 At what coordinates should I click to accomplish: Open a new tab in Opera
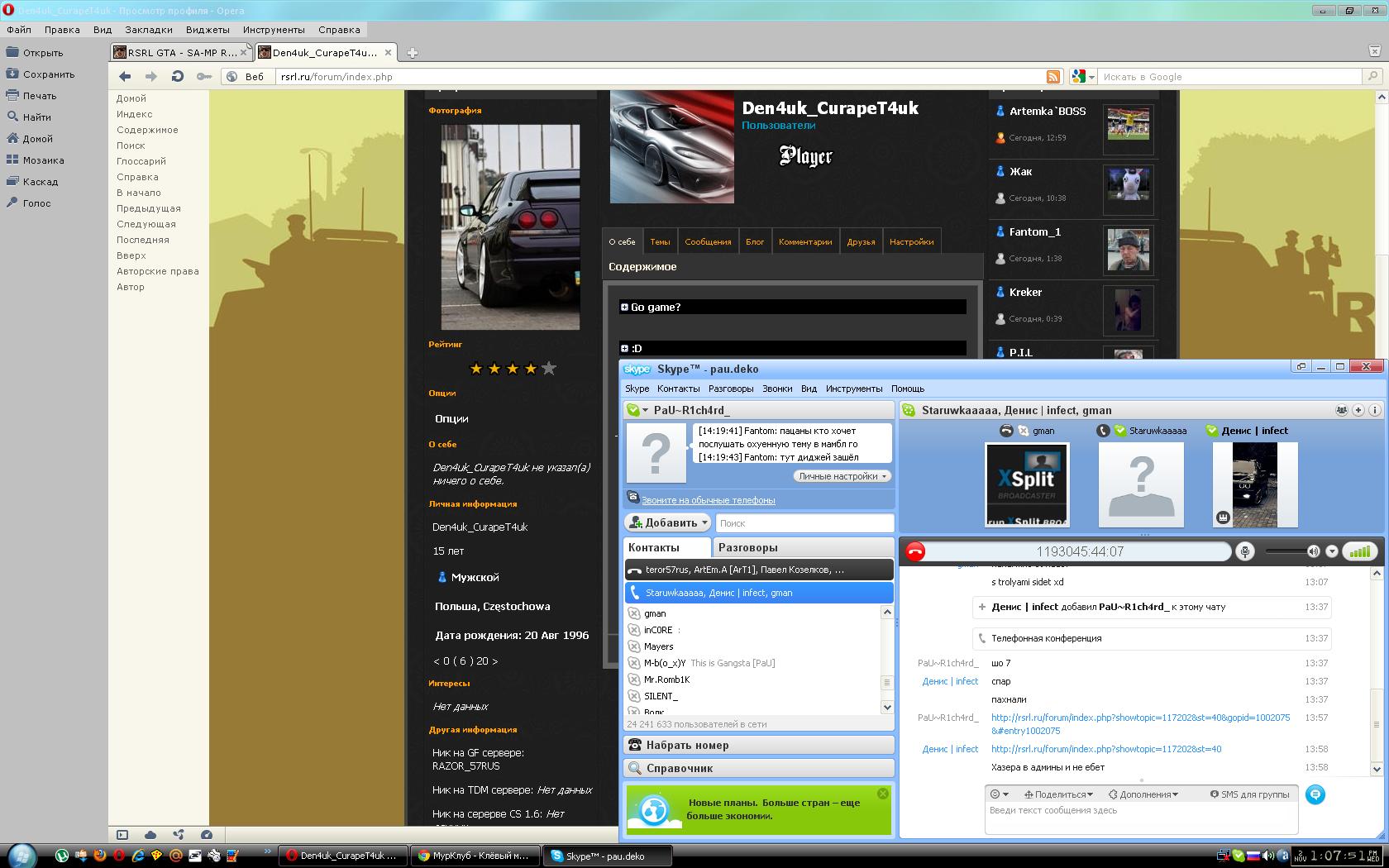(x=412, y=53)
